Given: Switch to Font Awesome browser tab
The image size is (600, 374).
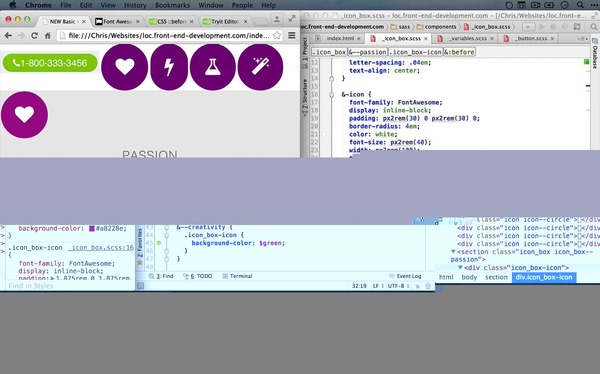Looking at the screenshot, I should coord(117,21).
